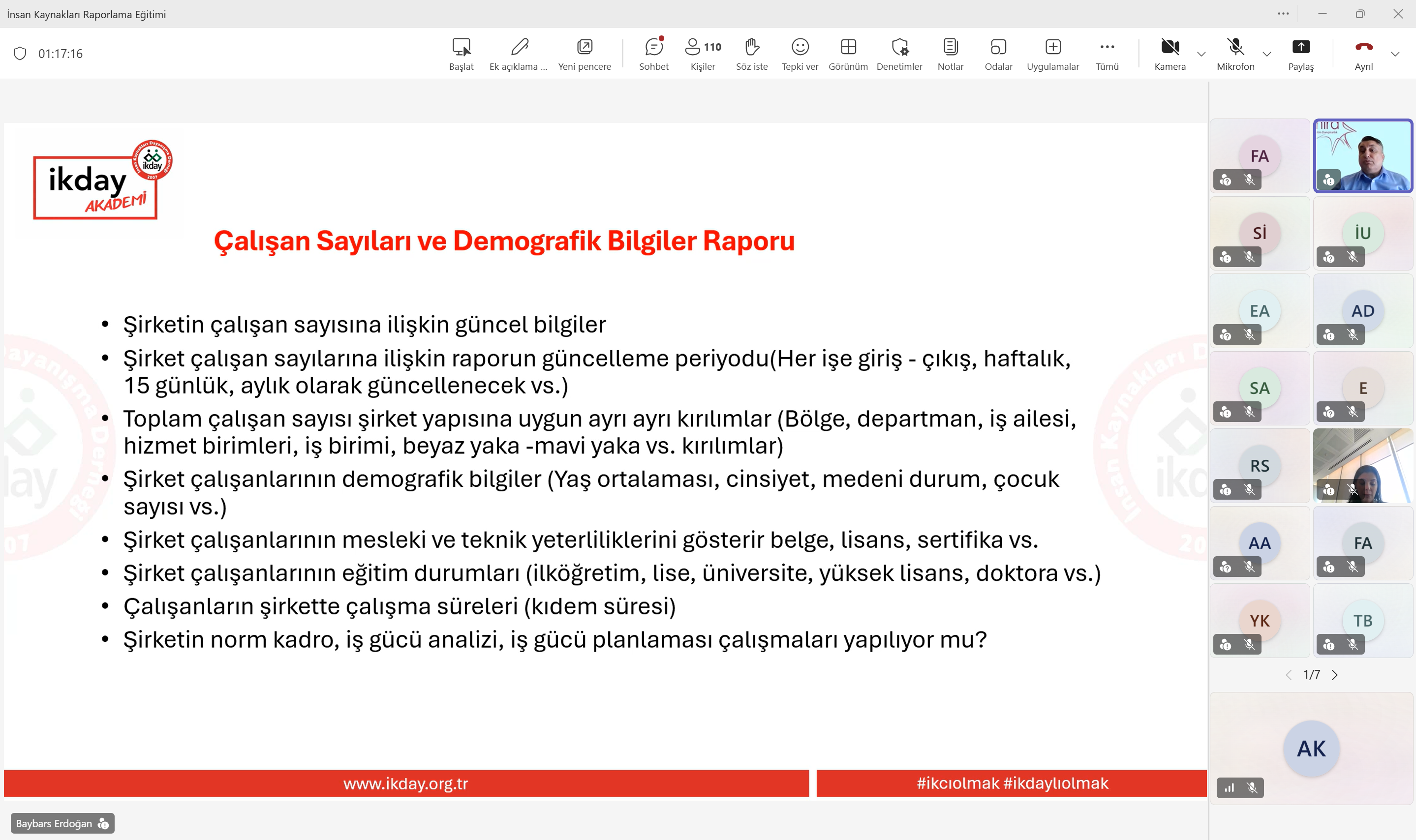Screen dimensions: 1416x840
Task: Expand the Kamera options arrow
Action: pyautogui.click(x=1201, y=54)
